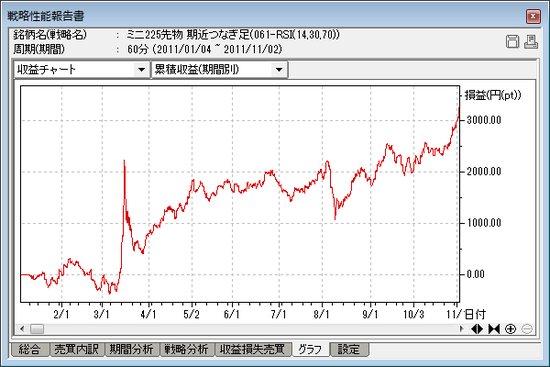Click the 損益(円(pt)) axis title
Viewport: 550px width, 367px height.
(x=493, y=95)
